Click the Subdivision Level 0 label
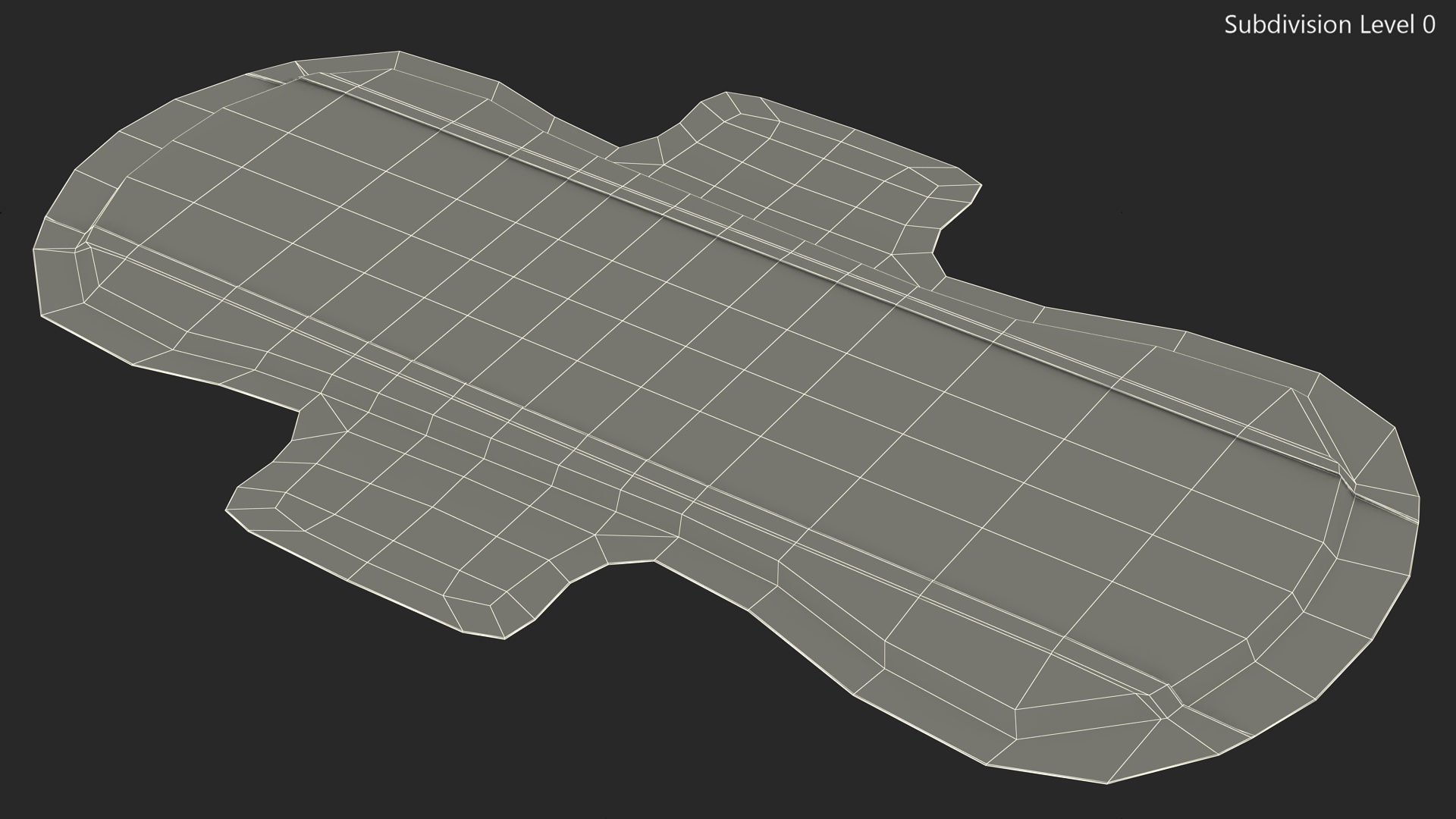The height and width of the screenshot is (819, 1456). (x=1329, y=25)
